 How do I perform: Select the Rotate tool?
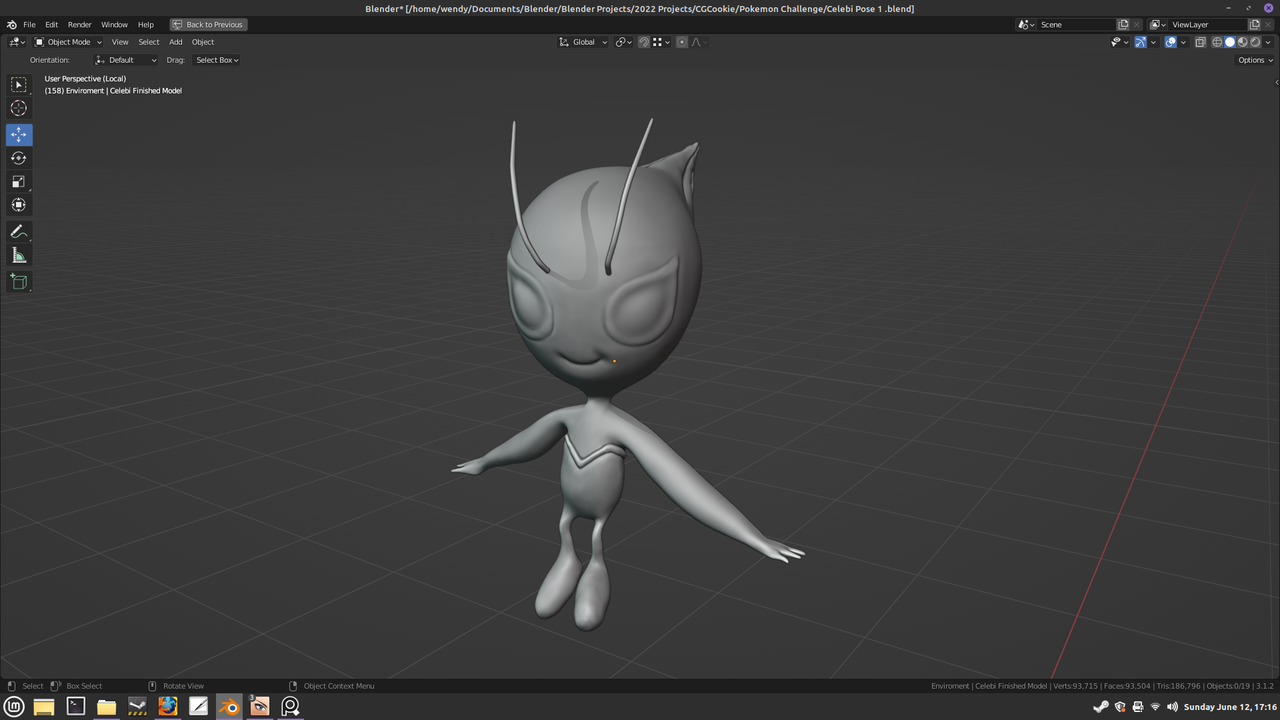coord(19,157)
